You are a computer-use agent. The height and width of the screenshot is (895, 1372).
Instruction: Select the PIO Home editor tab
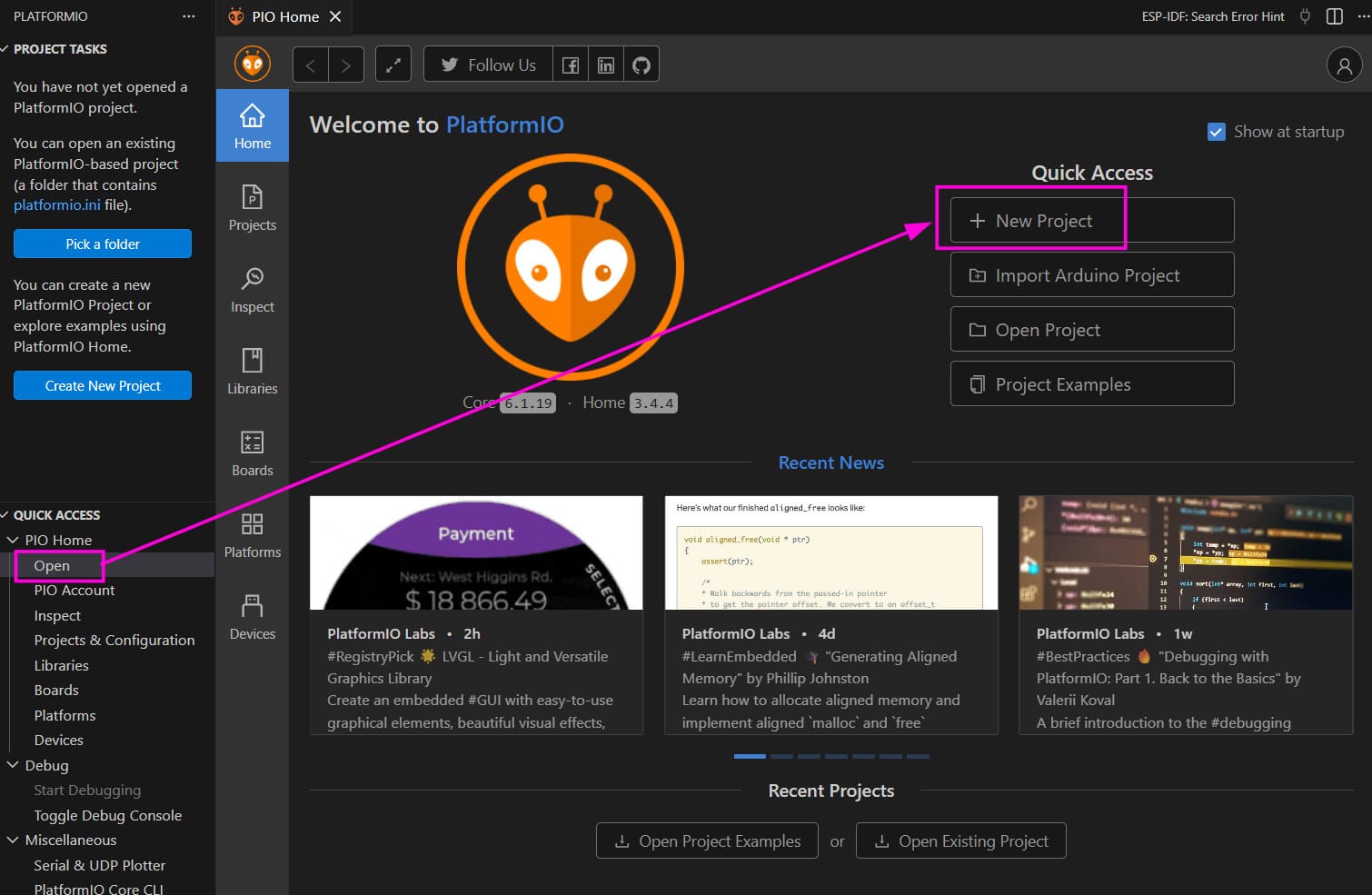pos(283,16)
